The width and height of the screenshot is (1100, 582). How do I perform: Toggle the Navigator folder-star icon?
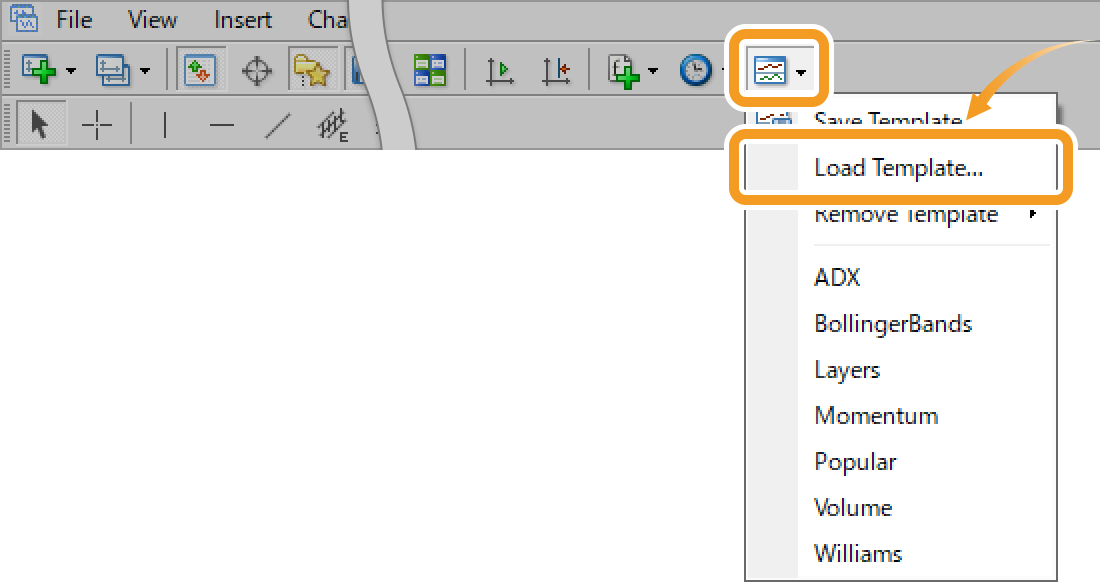(311, 69)
